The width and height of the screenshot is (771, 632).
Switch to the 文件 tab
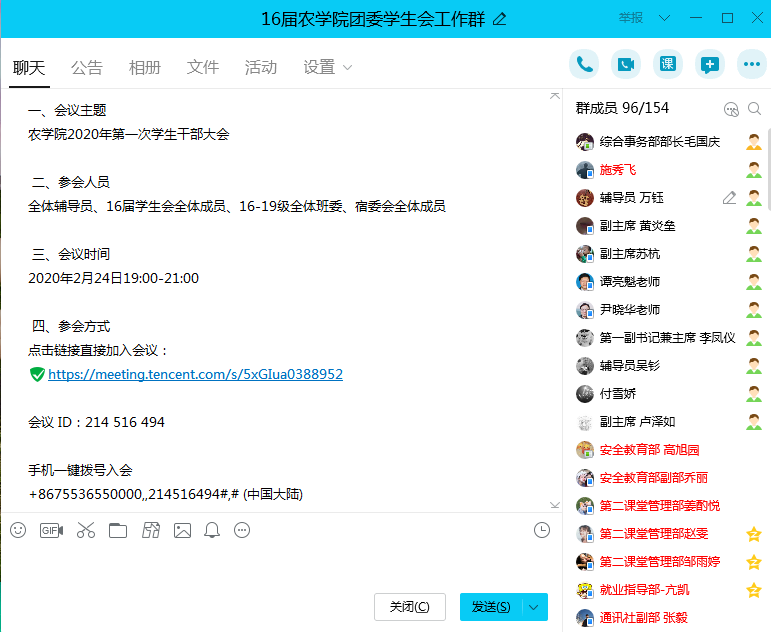coord(203,68)
